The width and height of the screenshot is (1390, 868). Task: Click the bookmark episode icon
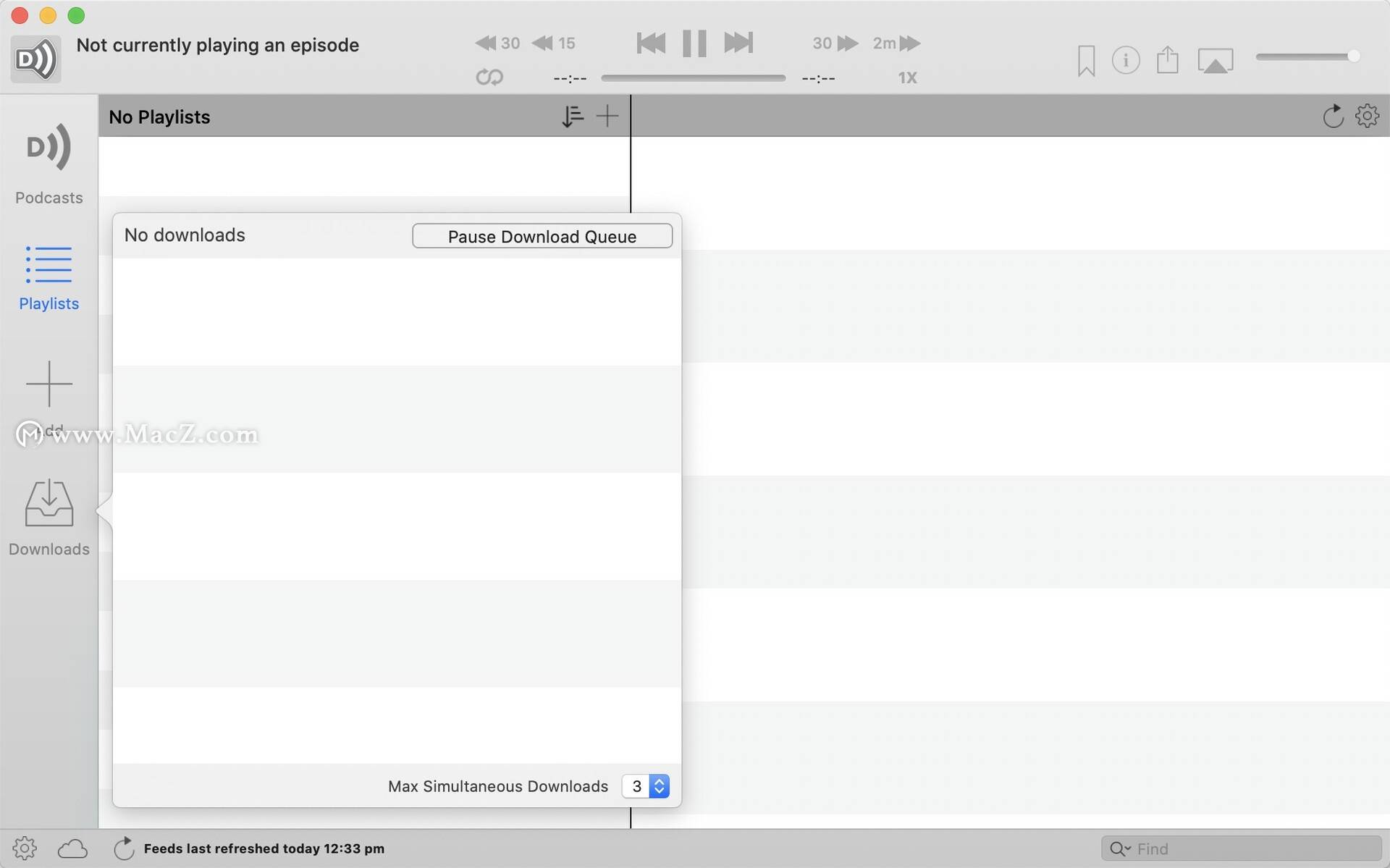[x=1085, y=59]
